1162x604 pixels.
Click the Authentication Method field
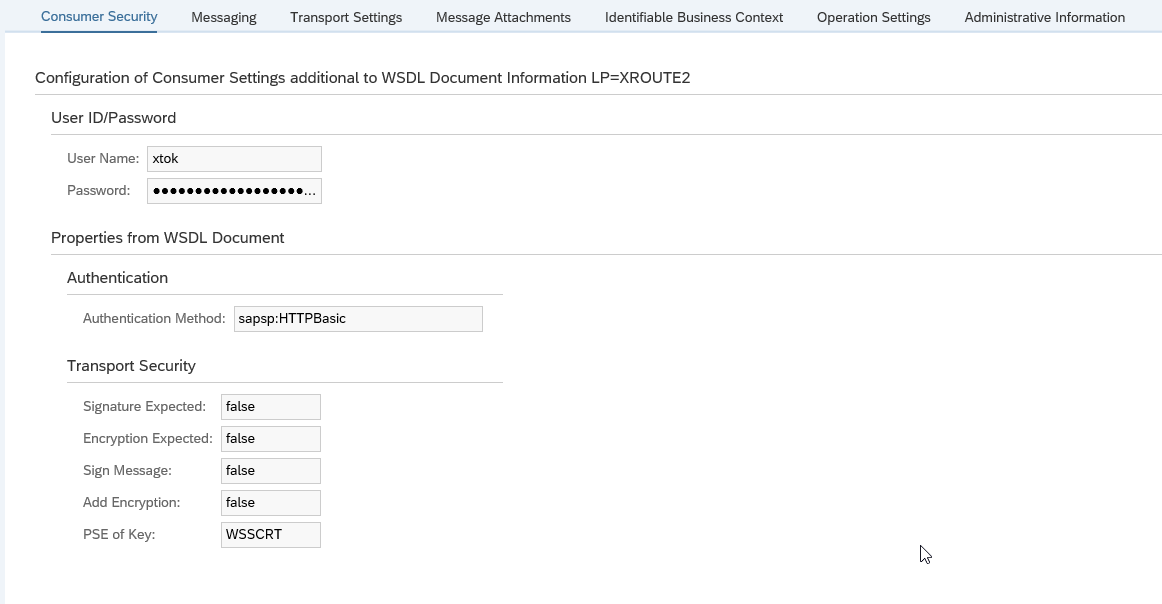pos(357,319)
